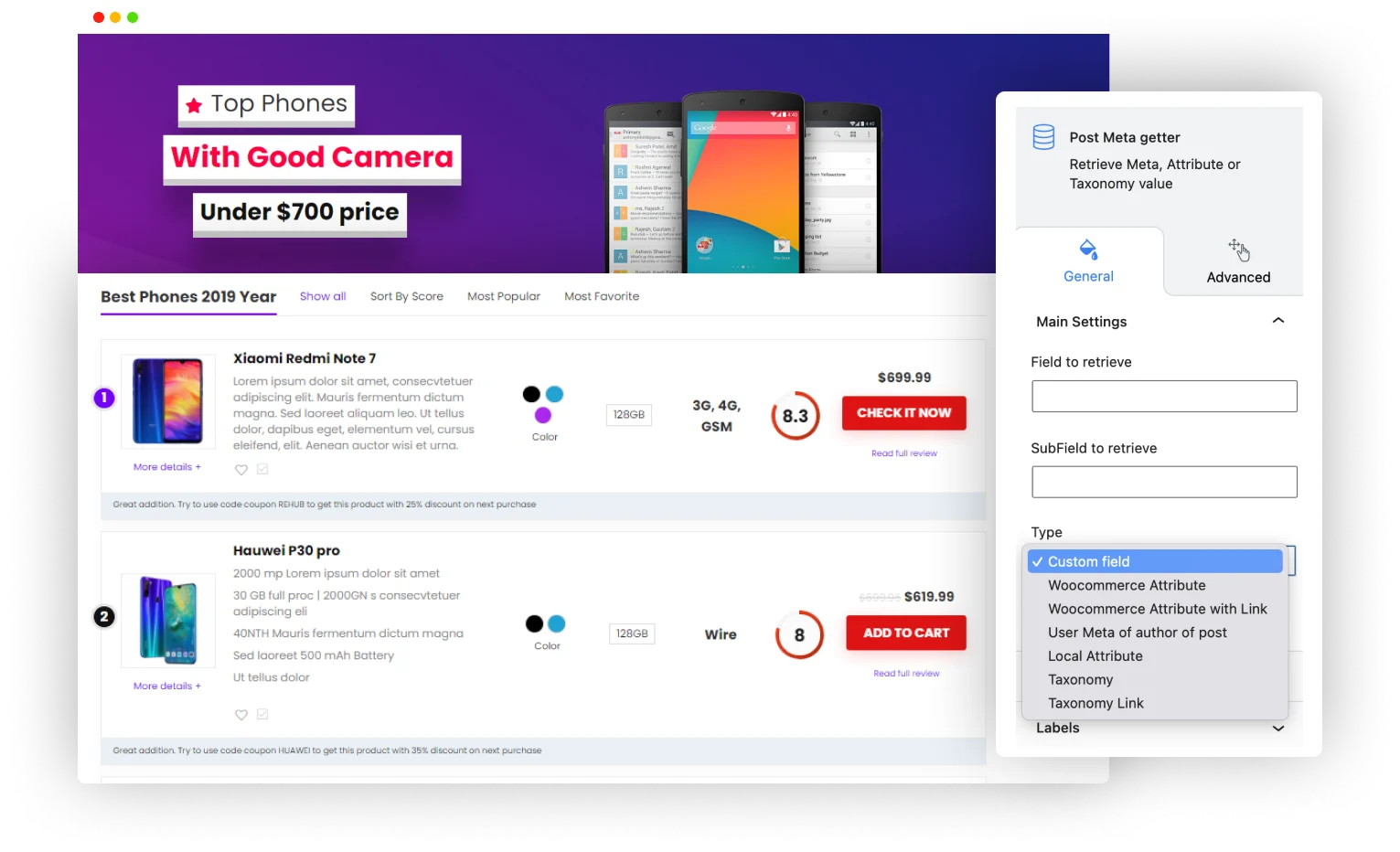
Task: Pick the purple color swatch for Xiaomi
Action: click(x=543, y=415)
